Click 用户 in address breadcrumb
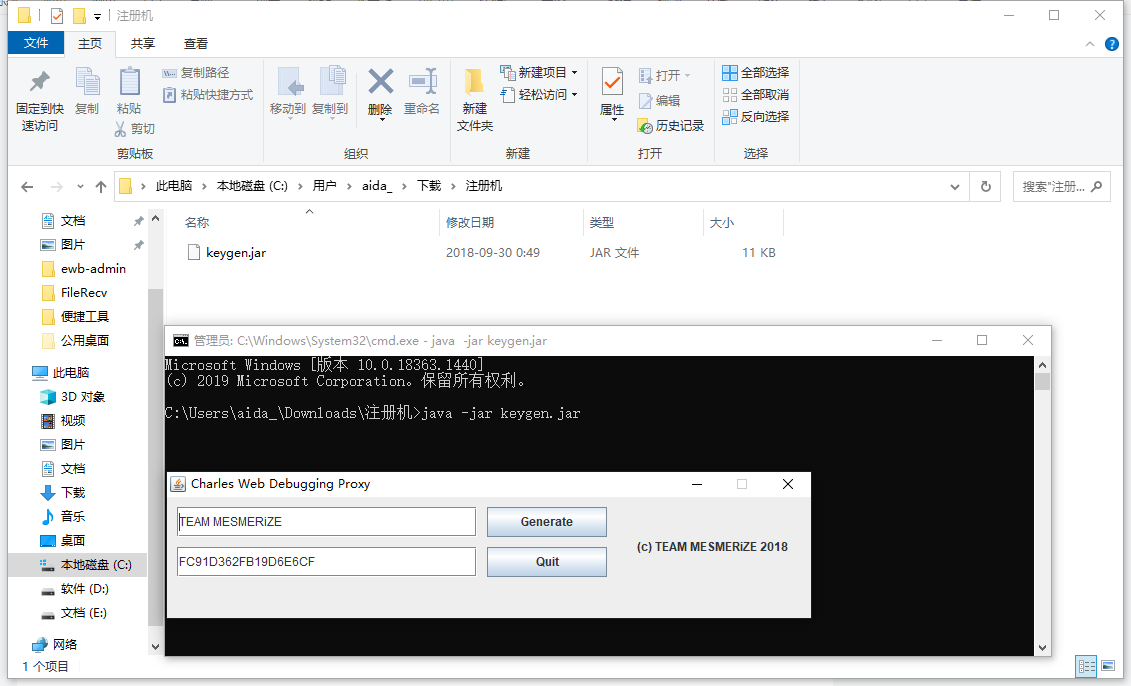 click(x=325, y=186)
